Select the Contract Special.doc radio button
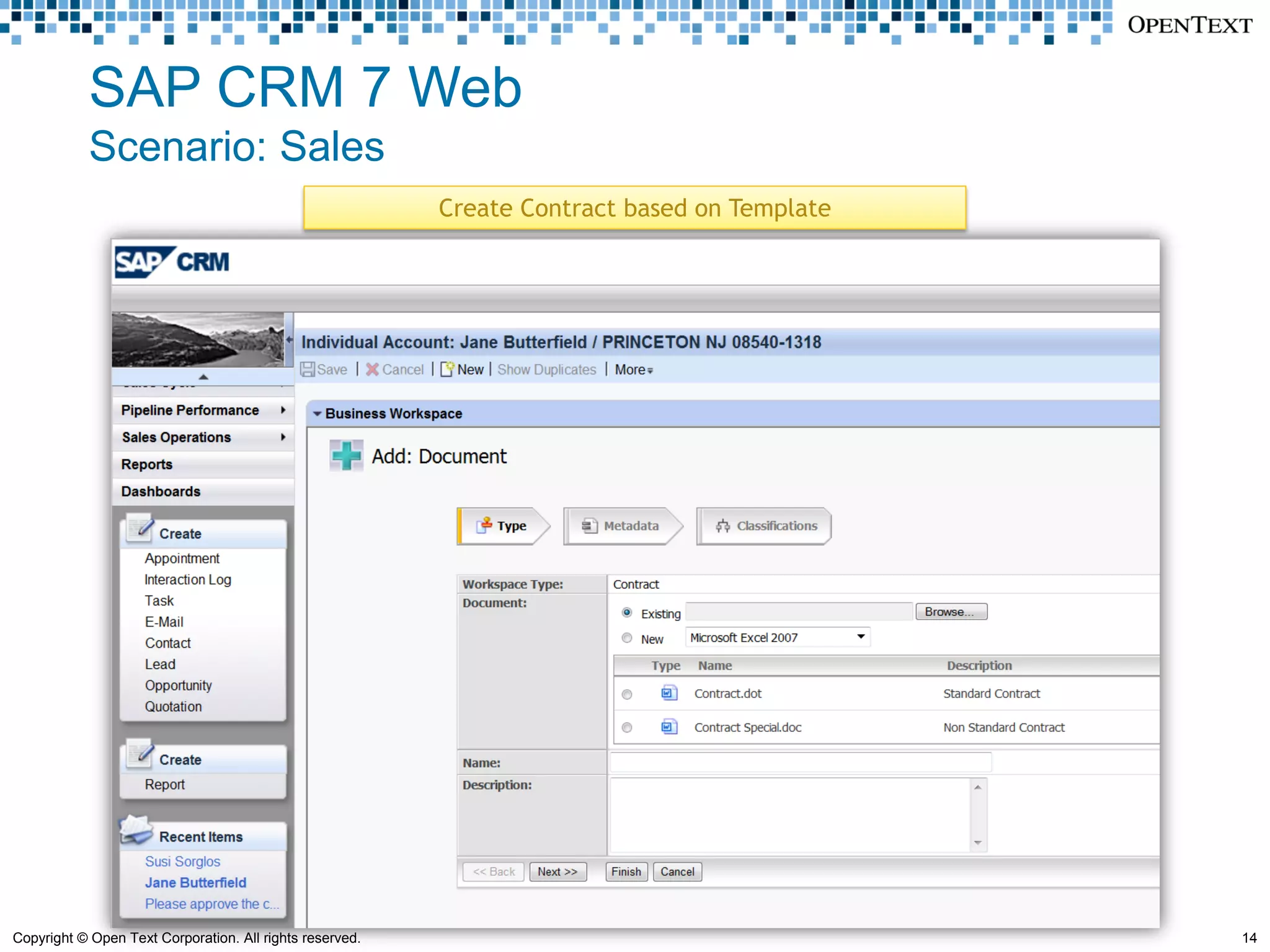 (627, 728)
